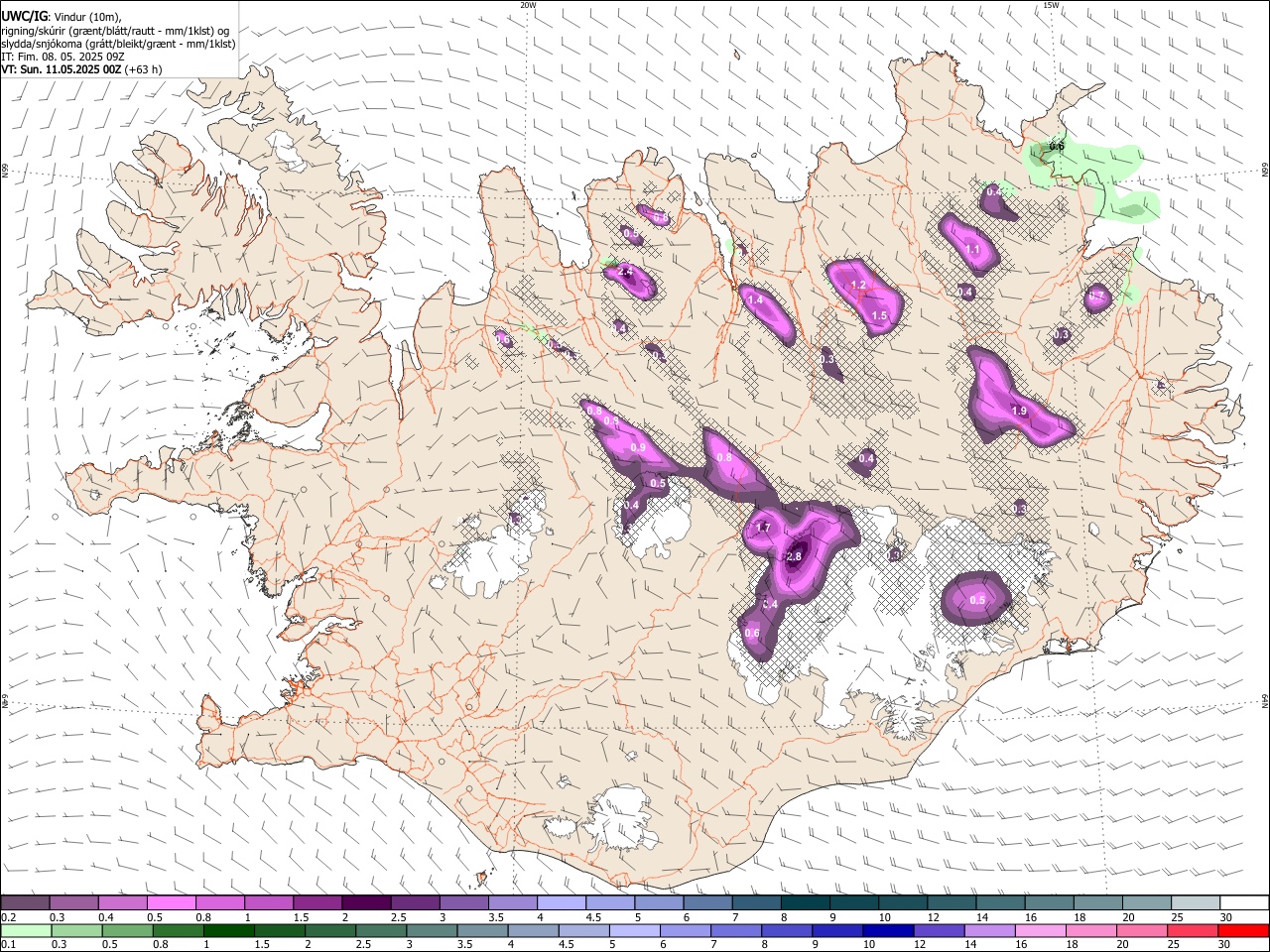Click the upper scale swatch labeled 1.5
This screenshot has height=952, width=1270.
(x=317, y=902)
